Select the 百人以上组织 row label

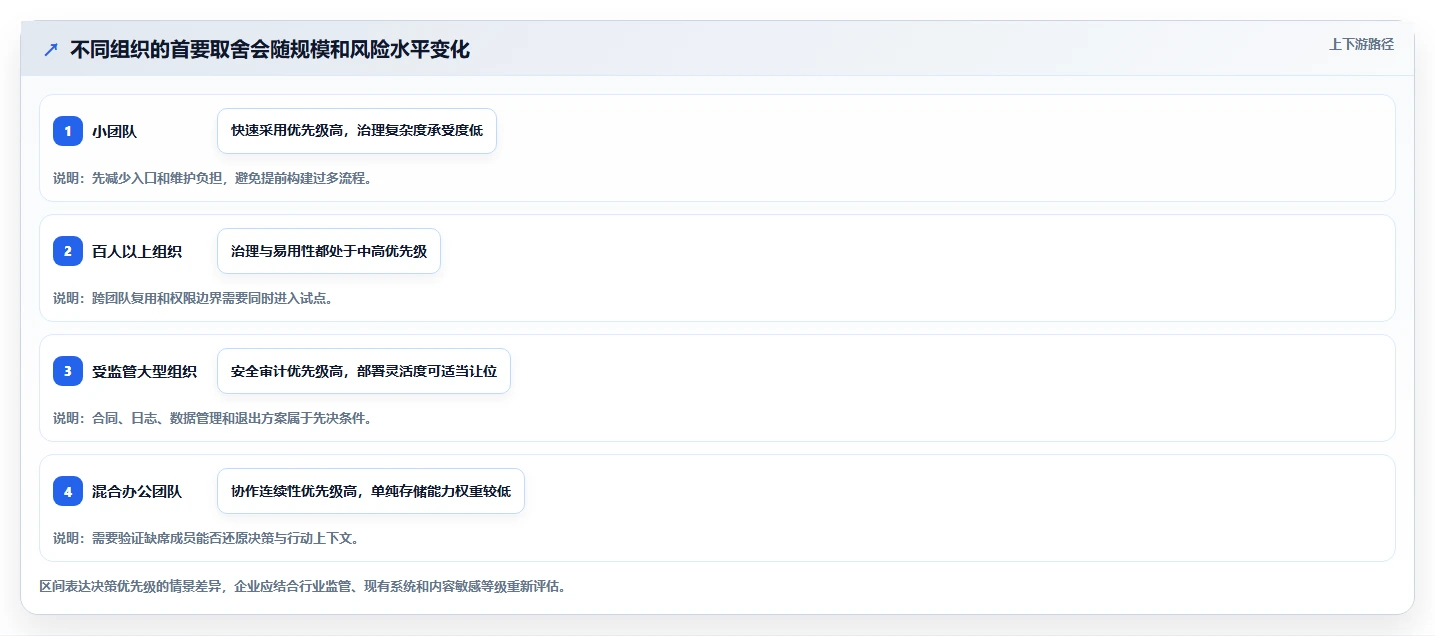click(x=137, y=251)
